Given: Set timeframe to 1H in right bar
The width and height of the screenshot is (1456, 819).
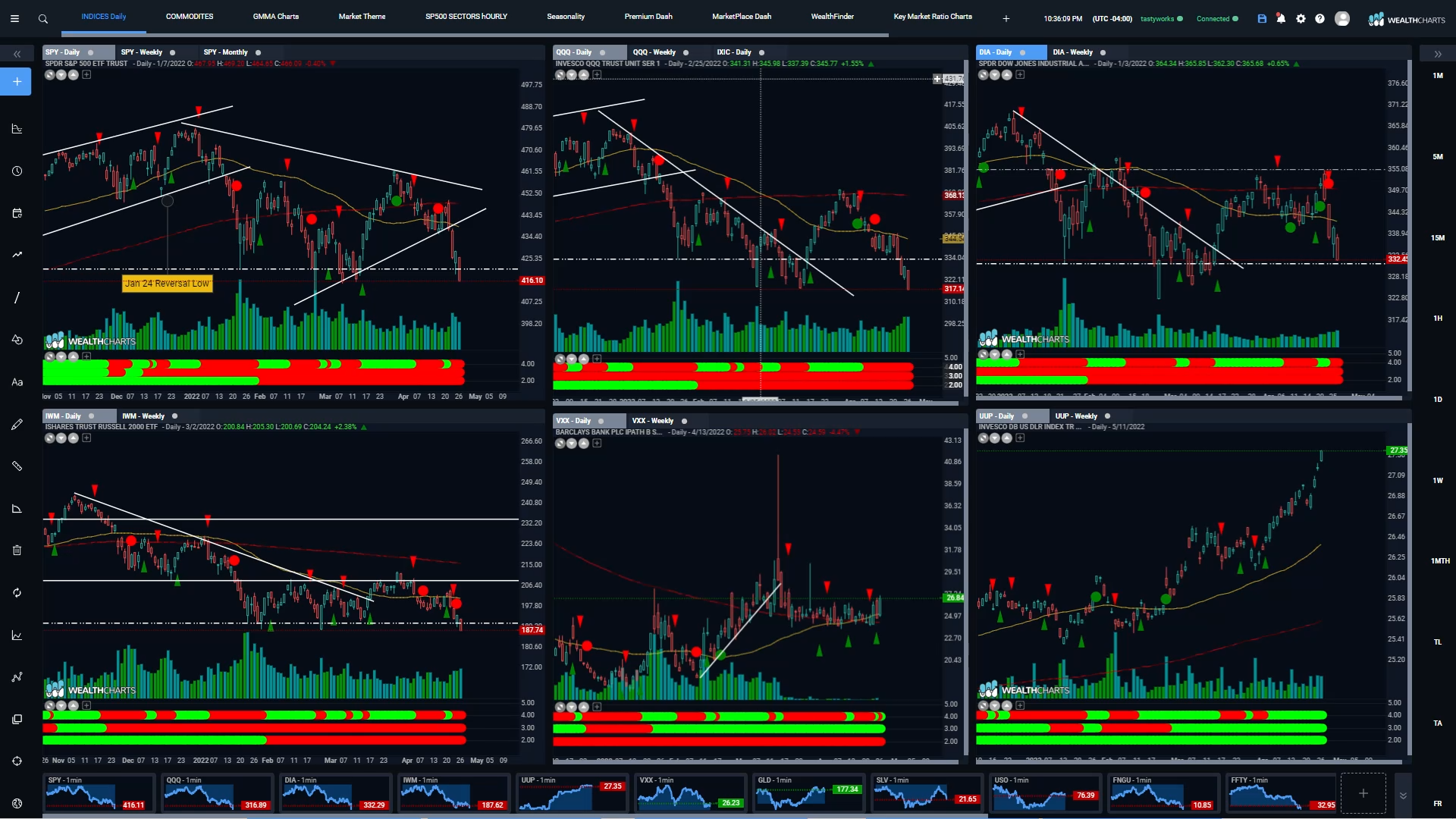Looking at the screenshot, I should click(x=1438, y=318).
